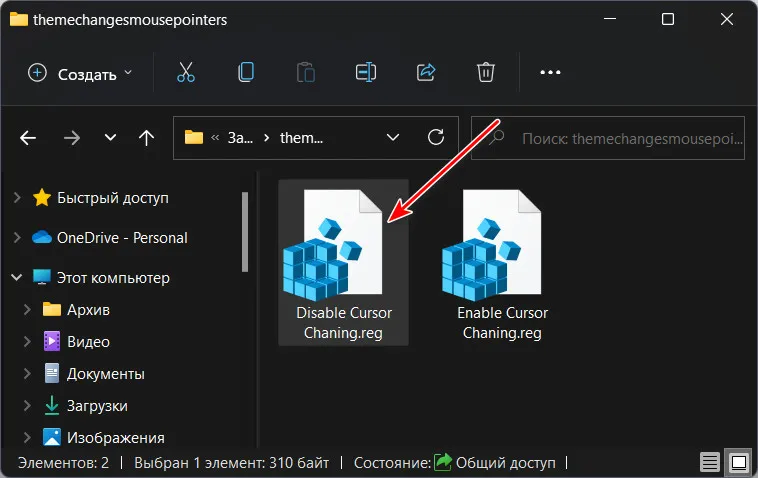Select Disable Cursor Chaning.reg file
758x478 pixels.
(343, 265)
